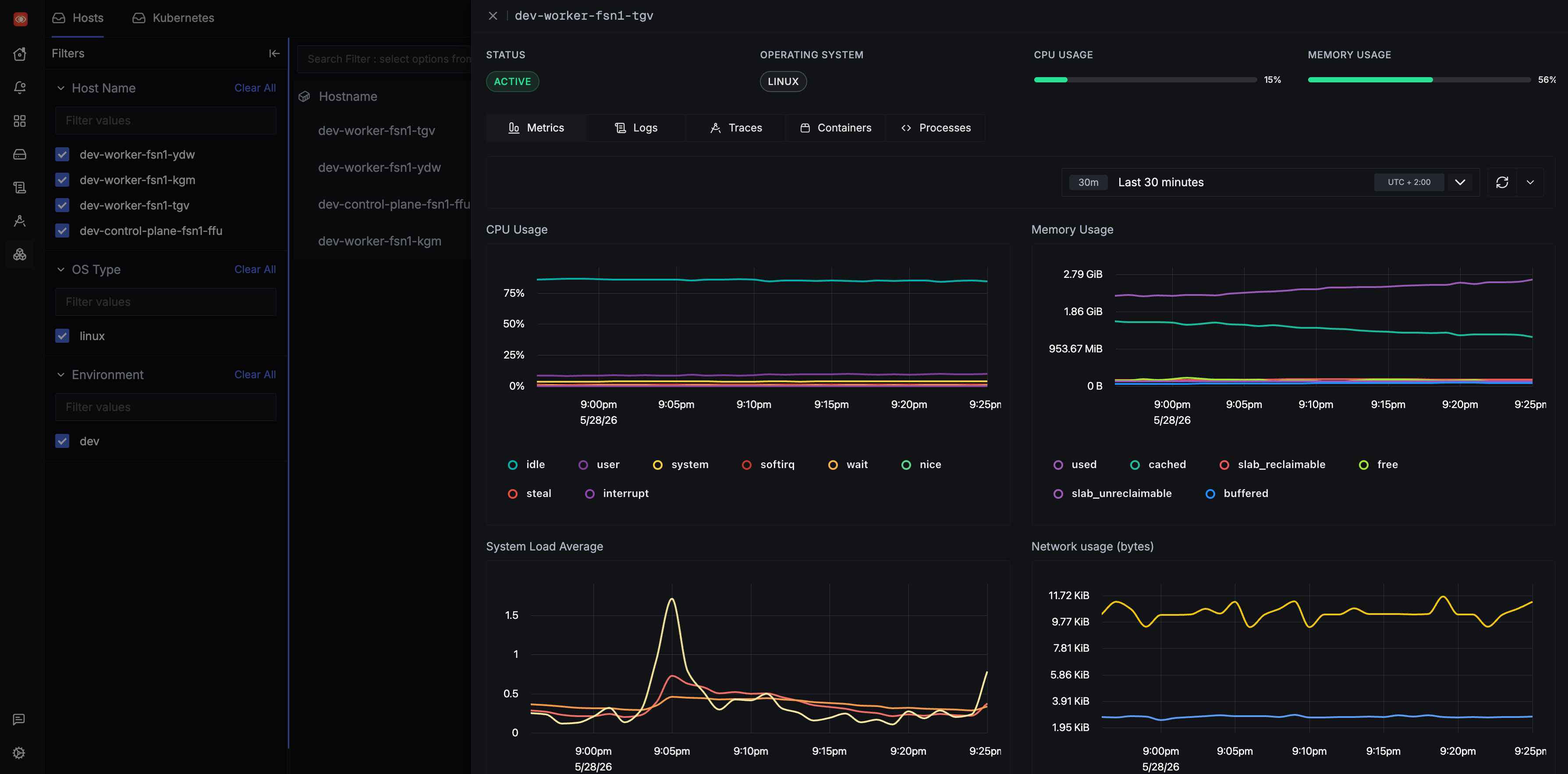Image resolution: width=1568 pixels, height=774 pixels.
Task: Uncheck the dev-worker-fsn1-kgm host filter
Action: point(62,180)
